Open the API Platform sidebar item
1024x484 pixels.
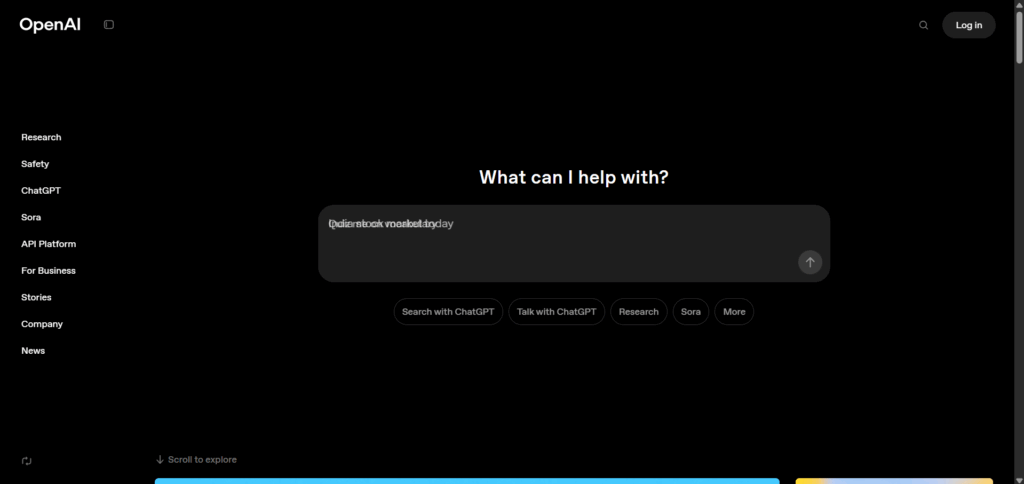click(x=48, y=244)
